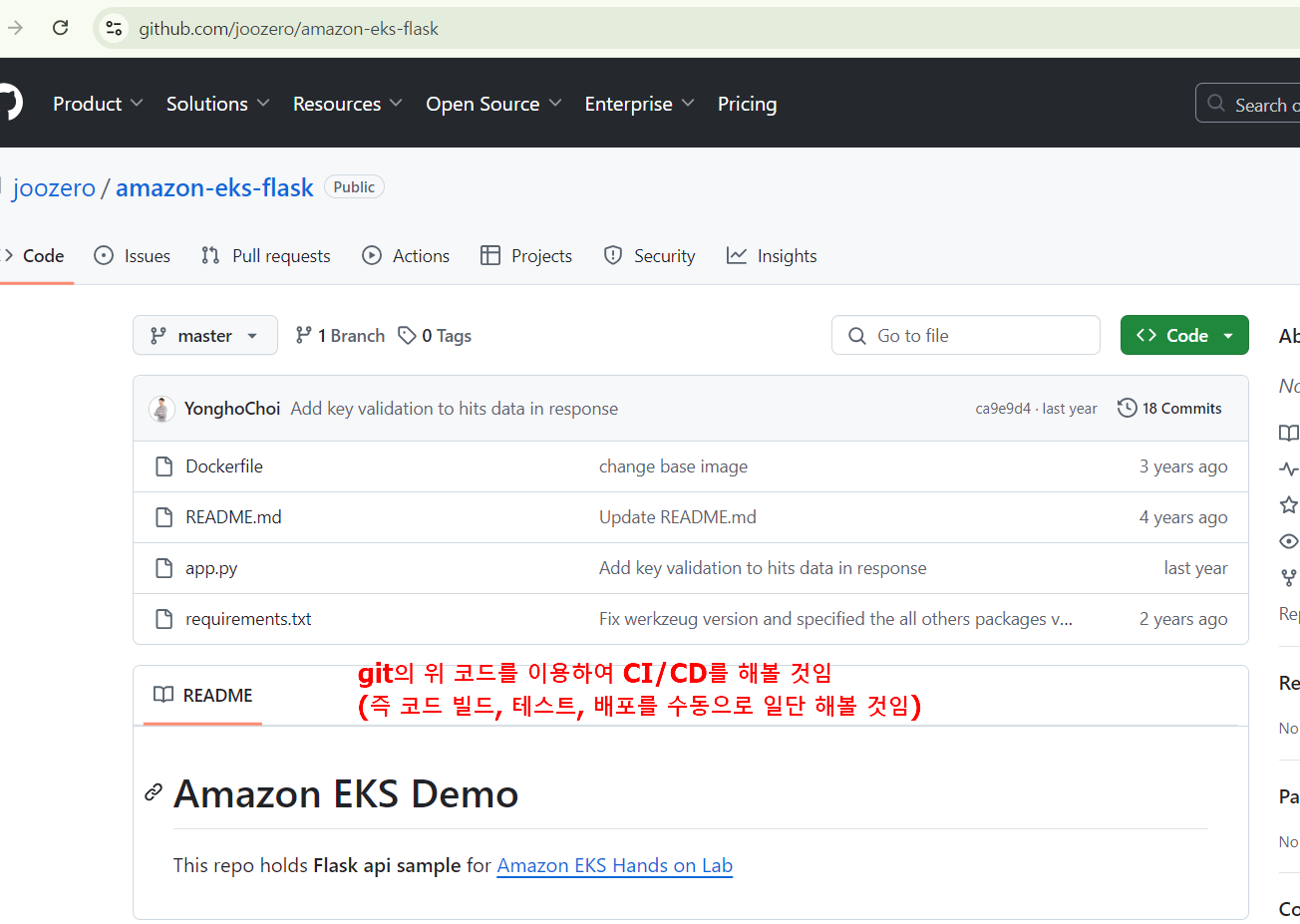The image size is (1300, 924).
Task: Open the README.md file
Action: (233, 517)
